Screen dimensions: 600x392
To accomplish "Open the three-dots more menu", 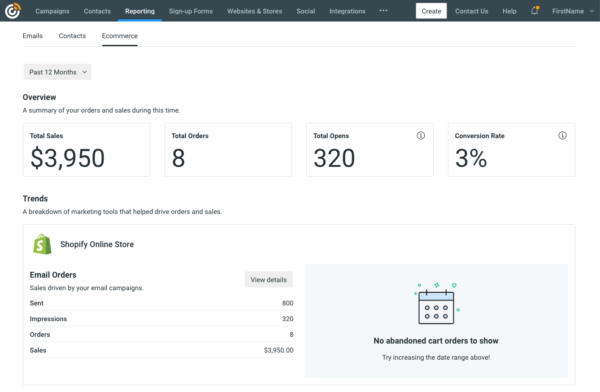I will point(383,11).
